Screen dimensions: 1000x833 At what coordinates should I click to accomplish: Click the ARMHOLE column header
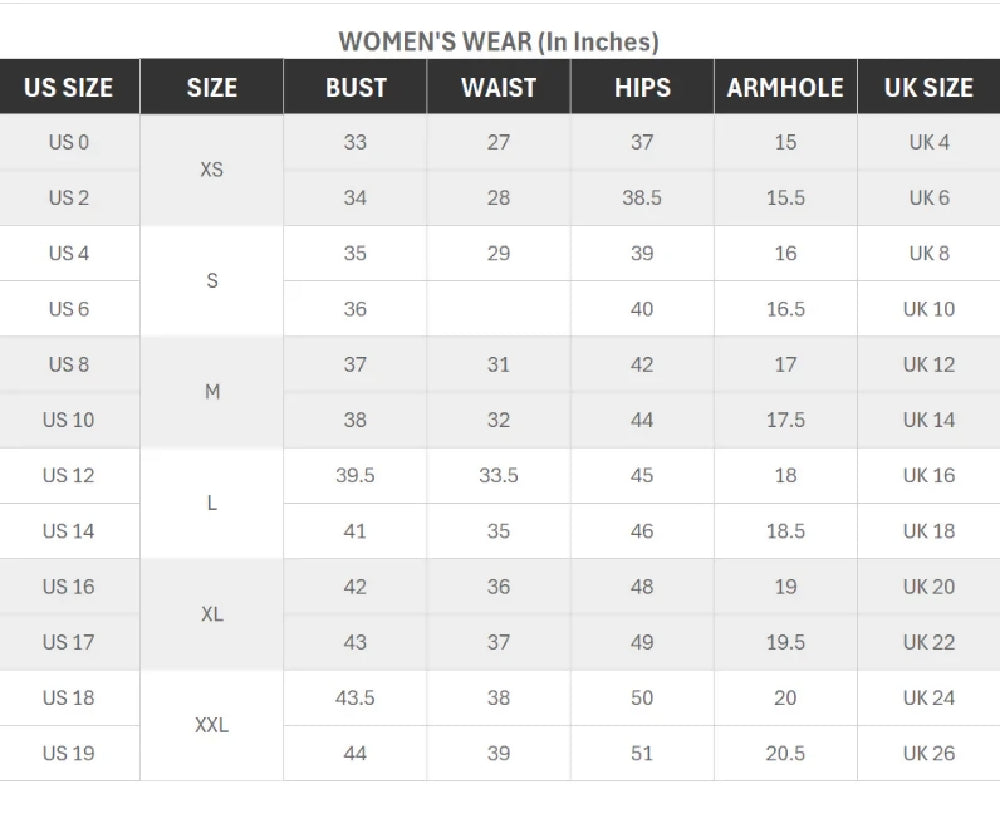785,88
